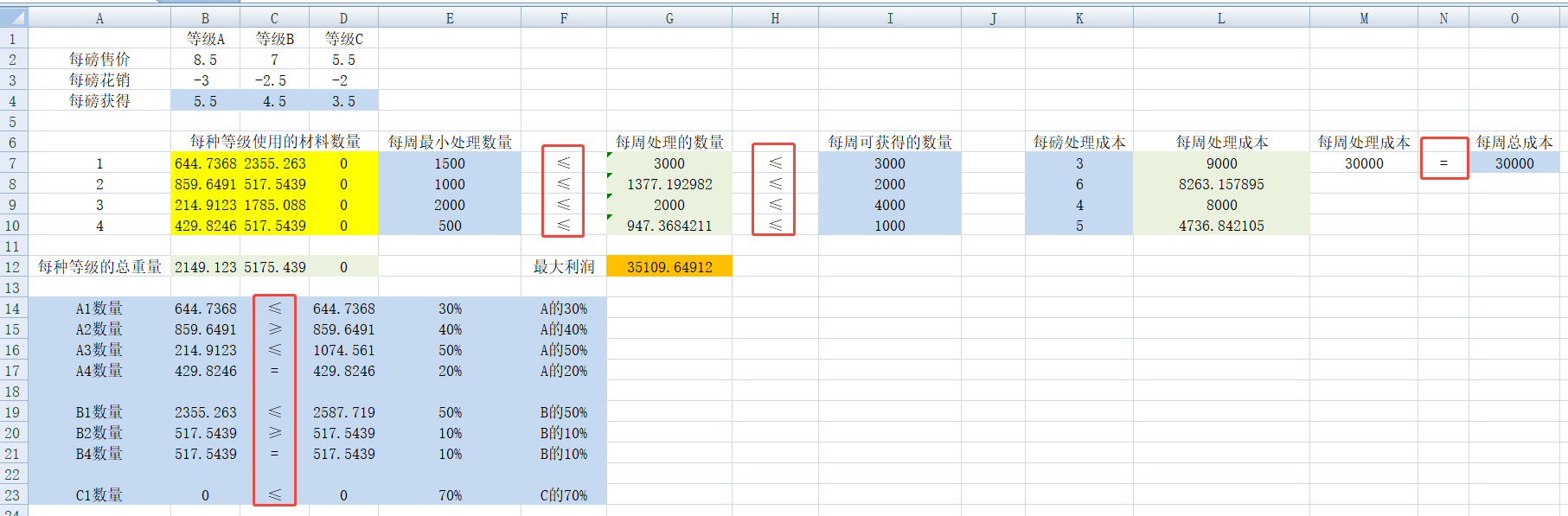Click the cell showing 8263.157895
The width and height of the screenshot is (1568, 516).
click(x=1221, y=184)
